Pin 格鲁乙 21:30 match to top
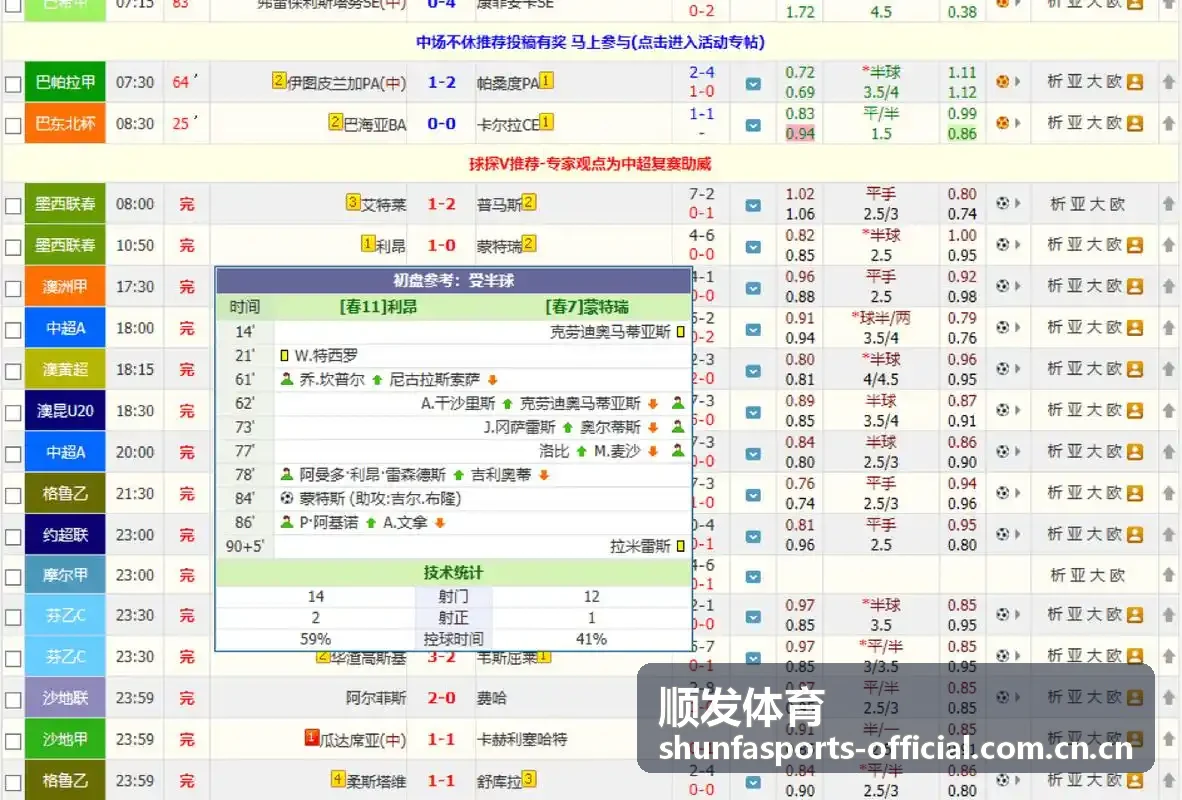Image resolution: width=1182 pixels, height=800 pixels. point(1168,493)
